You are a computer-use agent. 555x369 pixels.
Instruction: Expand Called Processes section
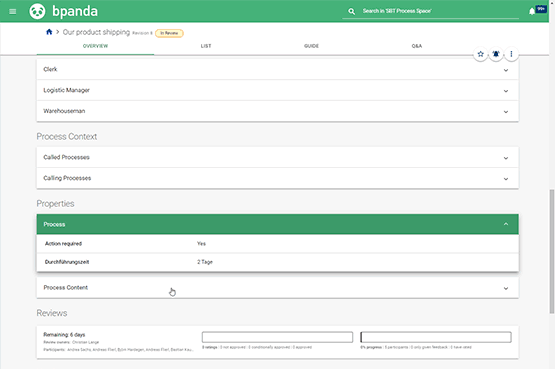pyautogui.click(x=278, y=157)
